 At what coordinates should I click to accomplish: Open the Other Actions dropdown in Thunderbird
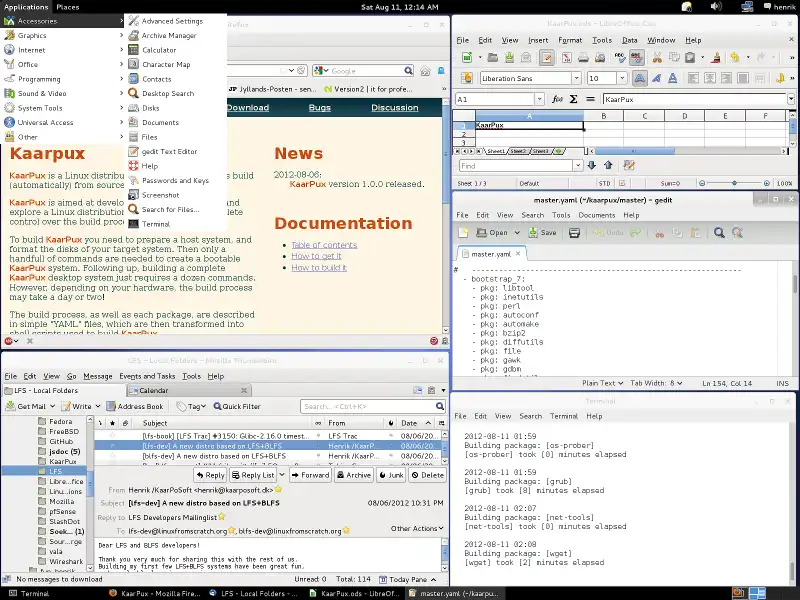point(417,529)
